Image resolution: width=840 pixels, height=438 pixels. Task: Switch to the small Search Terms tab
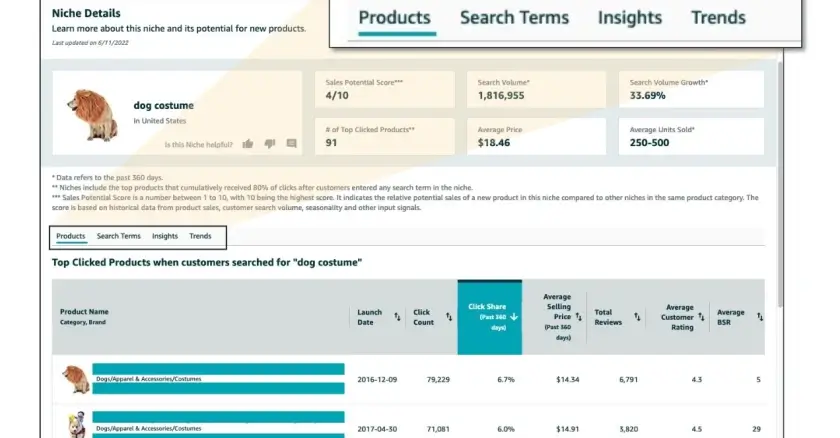(x=118, y=236)
